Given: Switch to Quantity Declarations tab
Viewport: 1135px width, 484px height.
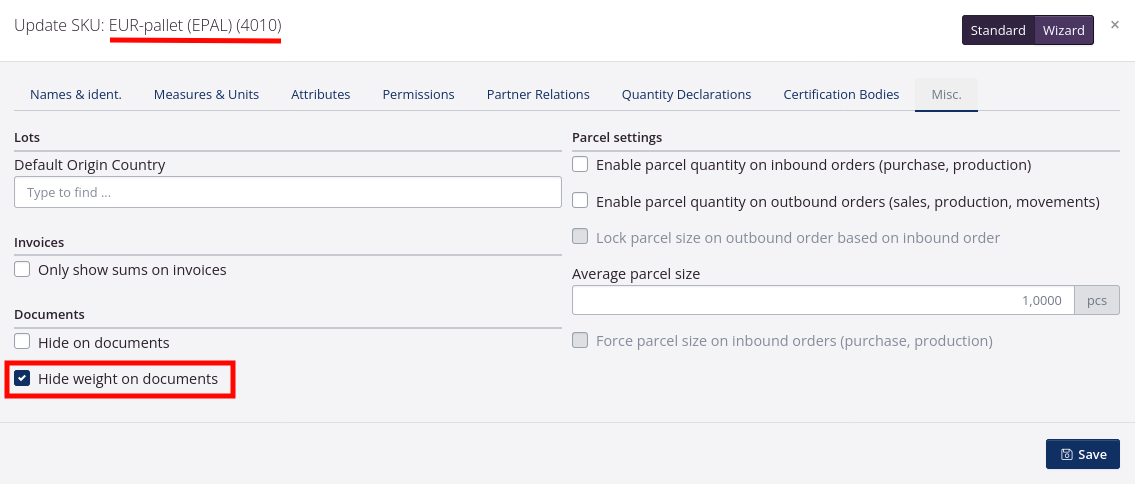Looking at the screenshot, I should point(686,94).
